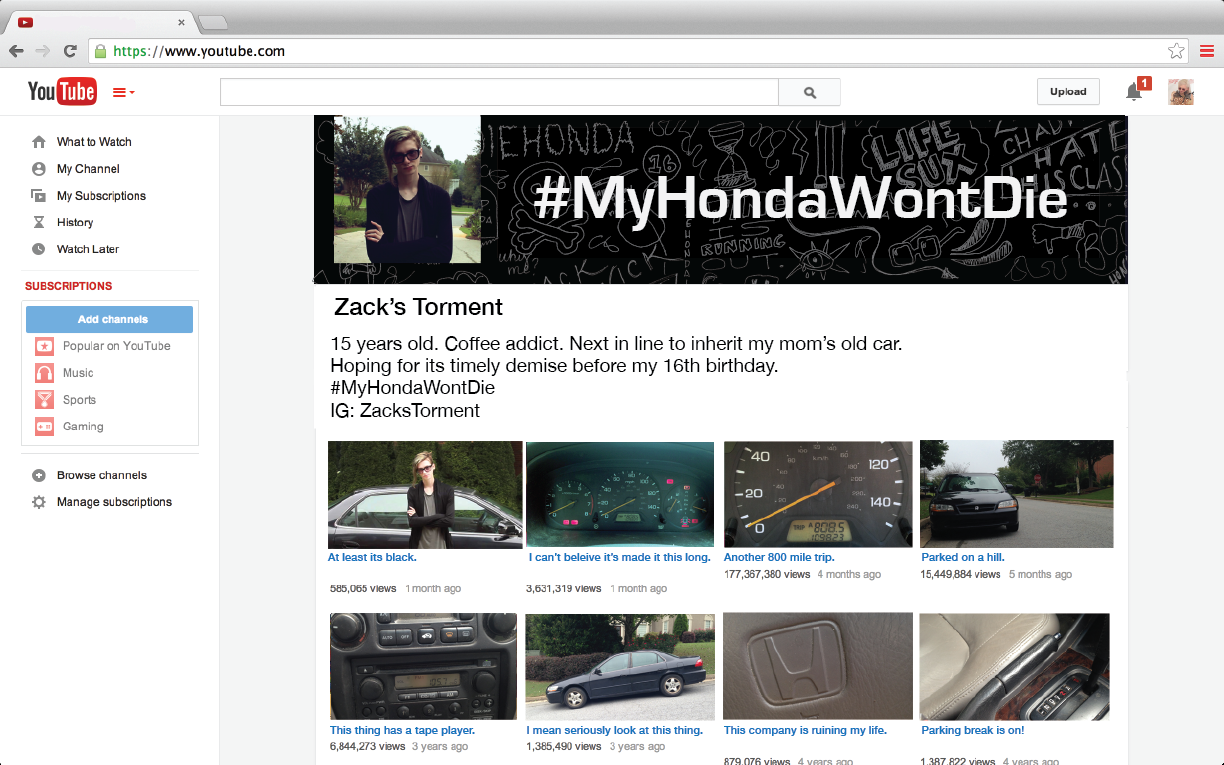Click the Gaming controller icon

click(x=44, y=426)
